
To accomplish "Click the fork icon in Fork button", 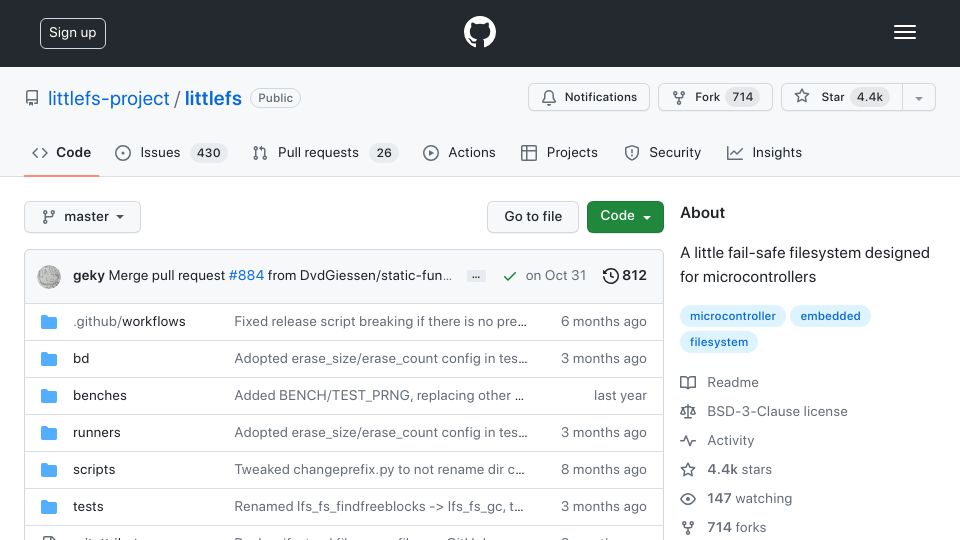I will [x=679, y=98].
